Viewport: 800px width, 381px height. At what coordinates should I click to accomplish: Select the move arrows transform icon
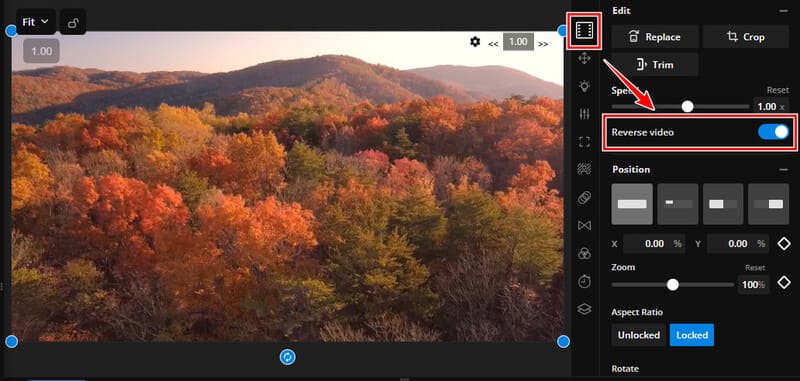584,59
